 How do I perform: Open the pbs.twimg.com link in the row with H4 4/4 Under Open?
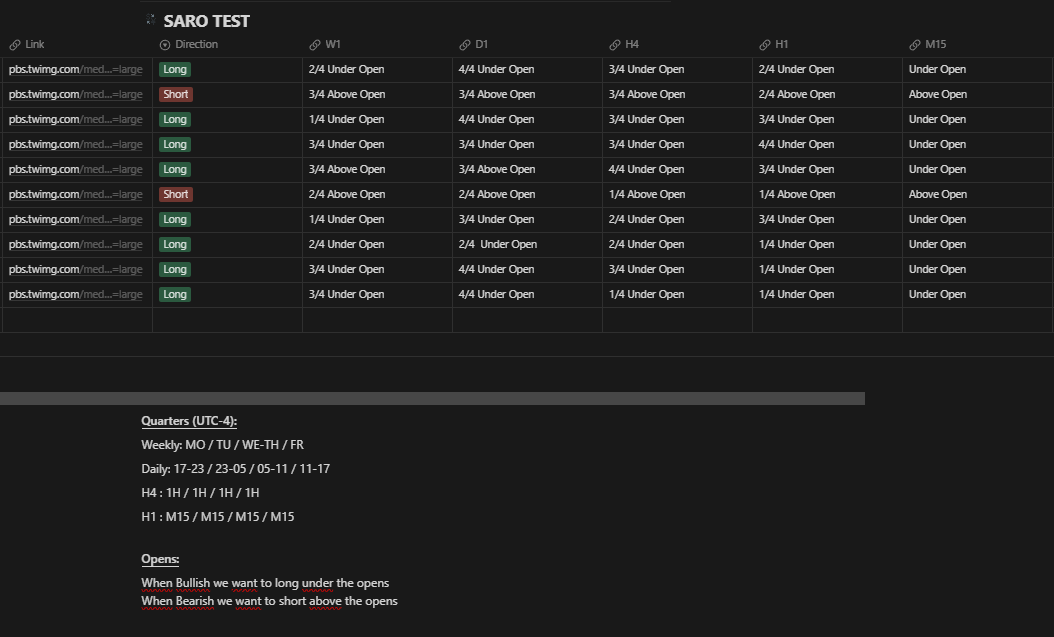[75, 169]
